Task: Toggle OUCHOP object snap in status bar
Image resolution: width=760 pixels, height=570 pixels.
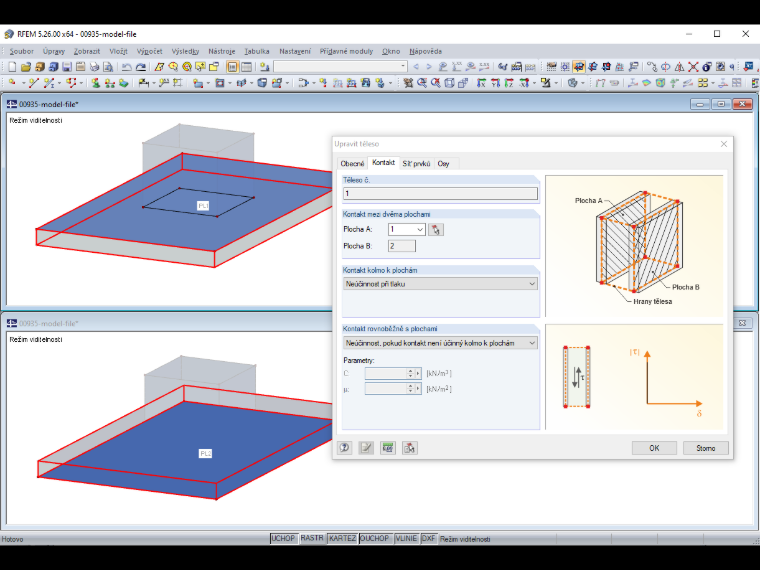Action: coord(374,538)
